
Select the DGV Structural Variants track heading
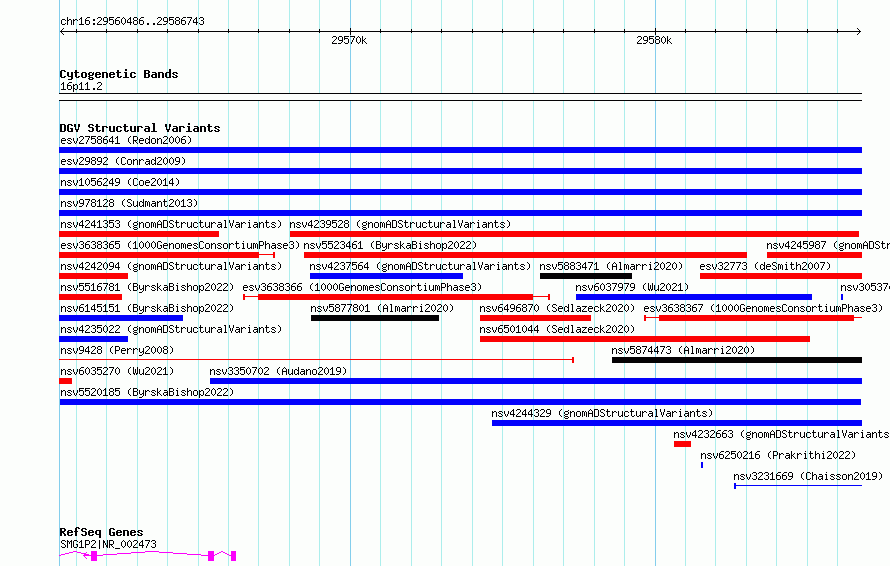pos(140,128)
